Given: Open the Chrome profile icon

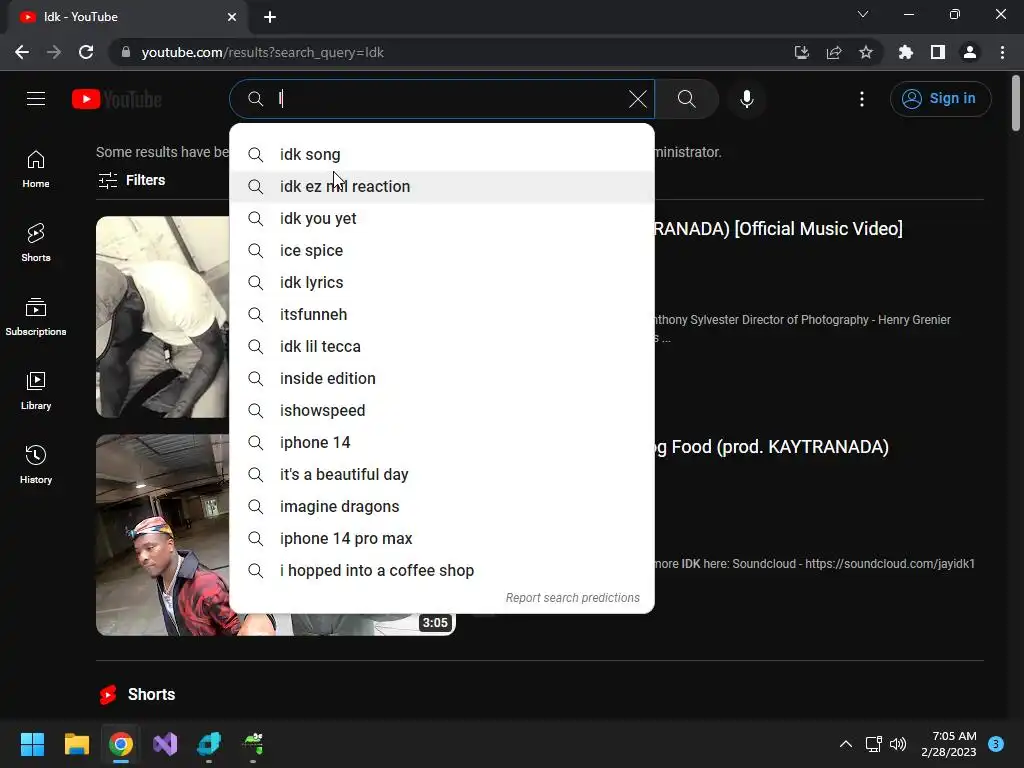Looking at the screenshot, I should point(970,52).
